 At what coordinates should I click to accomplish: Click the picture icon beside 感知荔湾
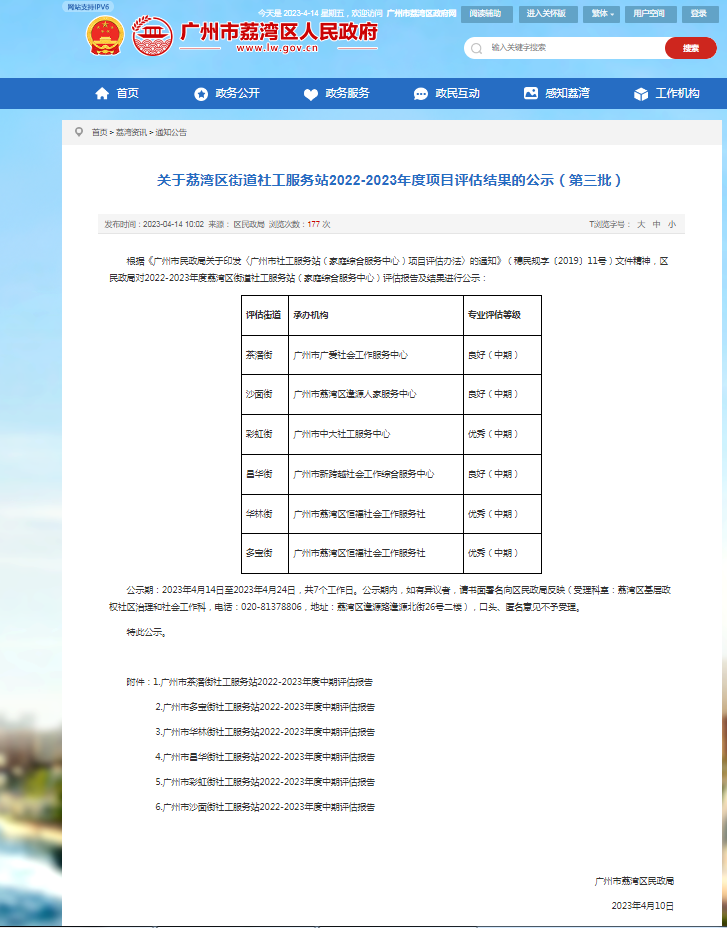tap(531, 93)
